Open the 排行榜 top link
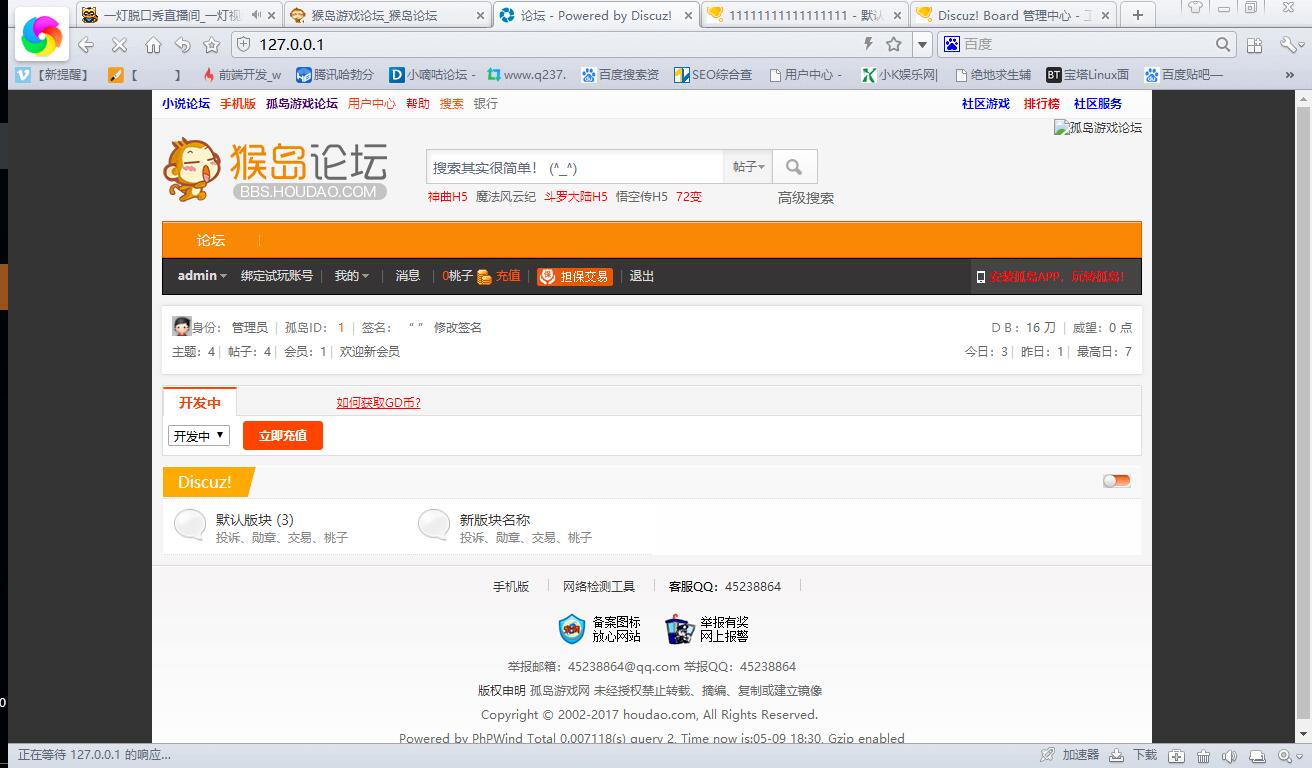 [1041, 104]
